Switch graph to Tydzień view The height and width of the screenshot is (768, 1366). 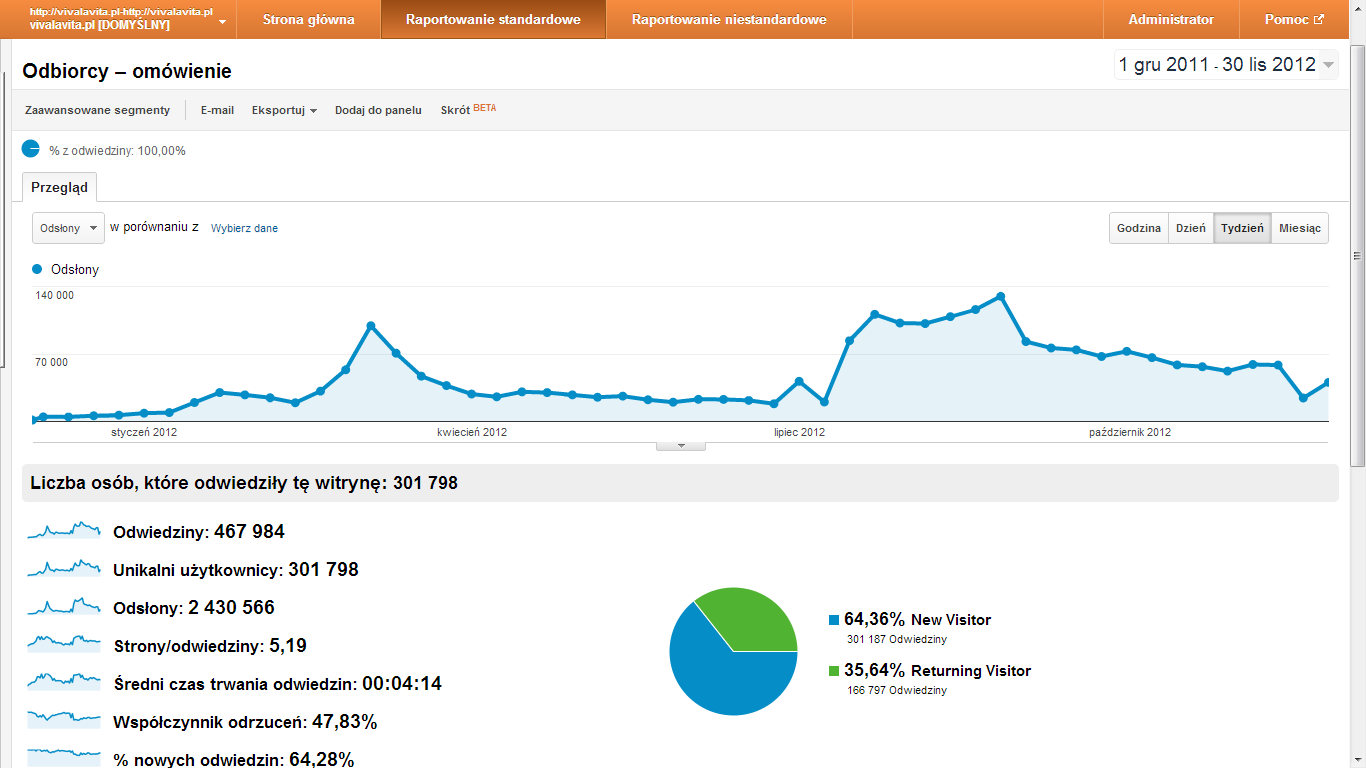point(1242,228)
